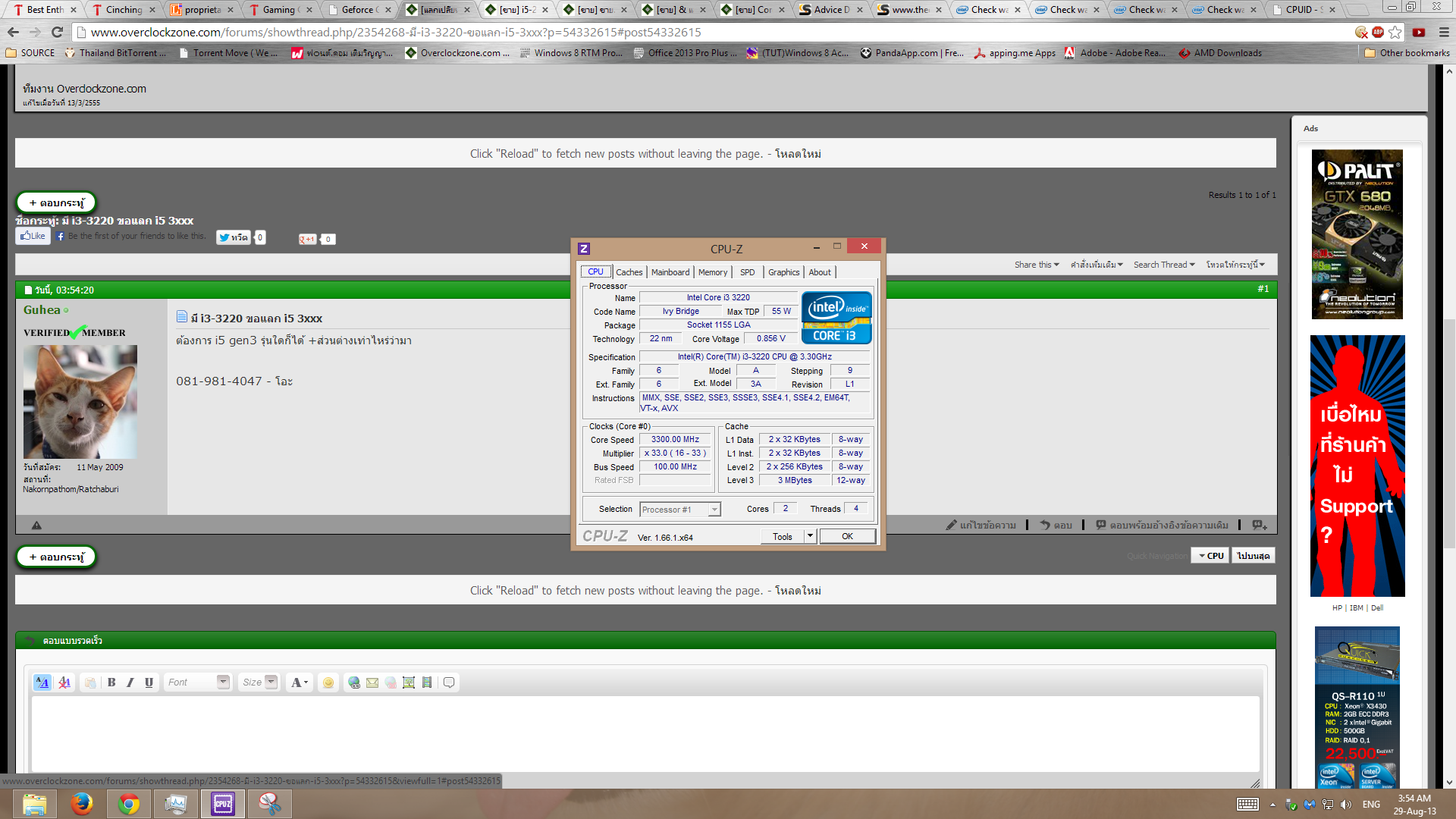Click Guhea's cat avatar thumbnail
This screenshot has width=1456, height=819.
point(80,402)
